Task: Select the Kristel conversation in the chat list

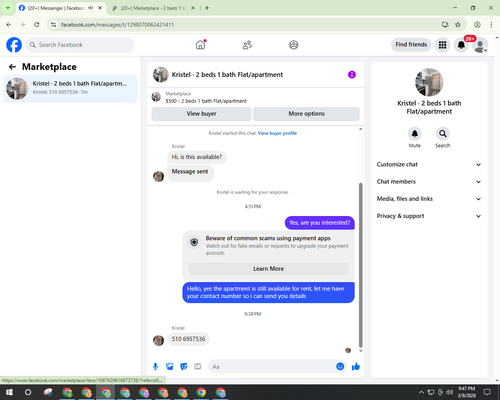Action: pos(70,88)
